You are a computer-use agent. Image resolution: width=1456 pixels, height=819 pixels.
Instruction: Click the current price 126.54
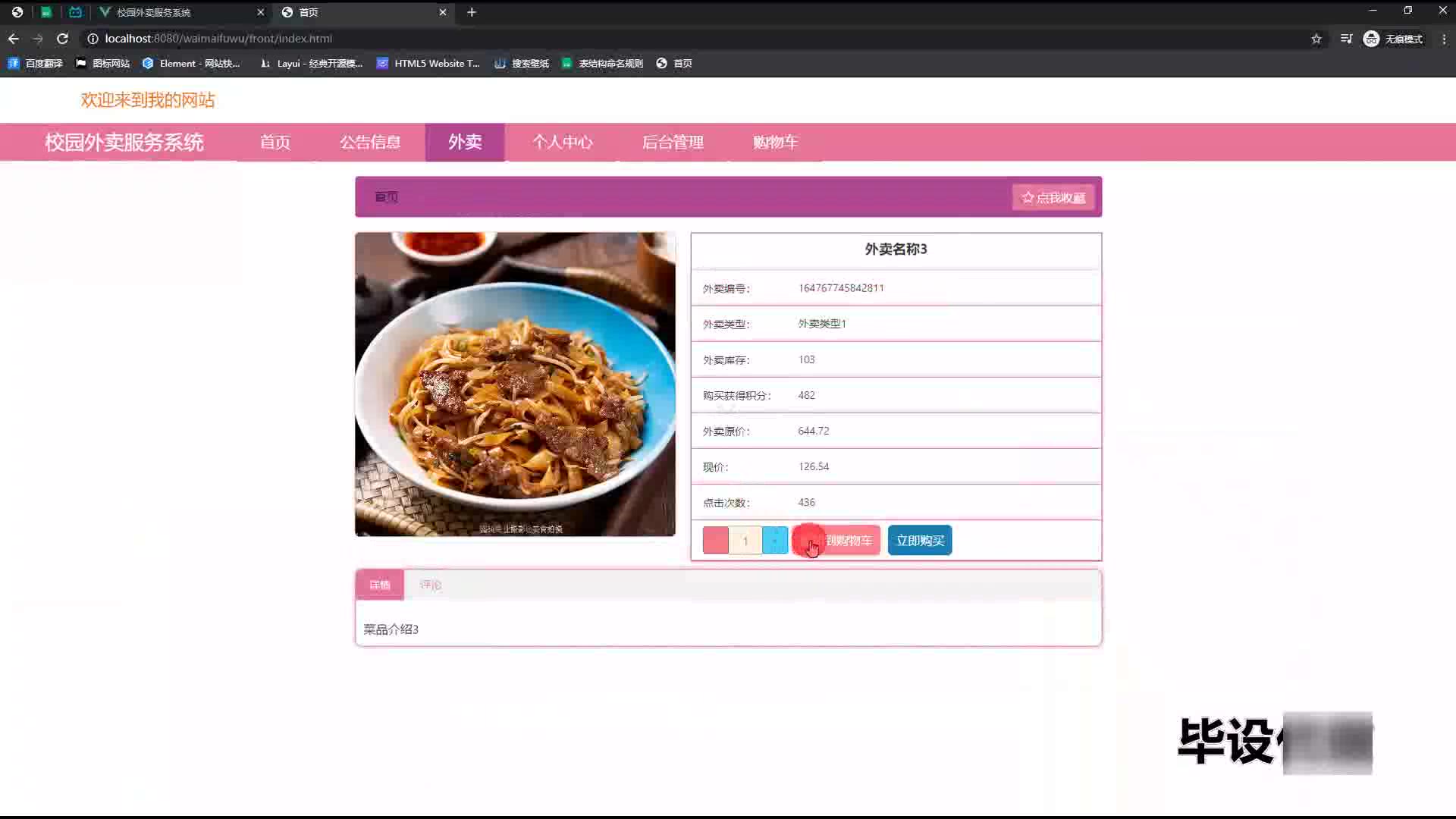click(x=814, y=466)
